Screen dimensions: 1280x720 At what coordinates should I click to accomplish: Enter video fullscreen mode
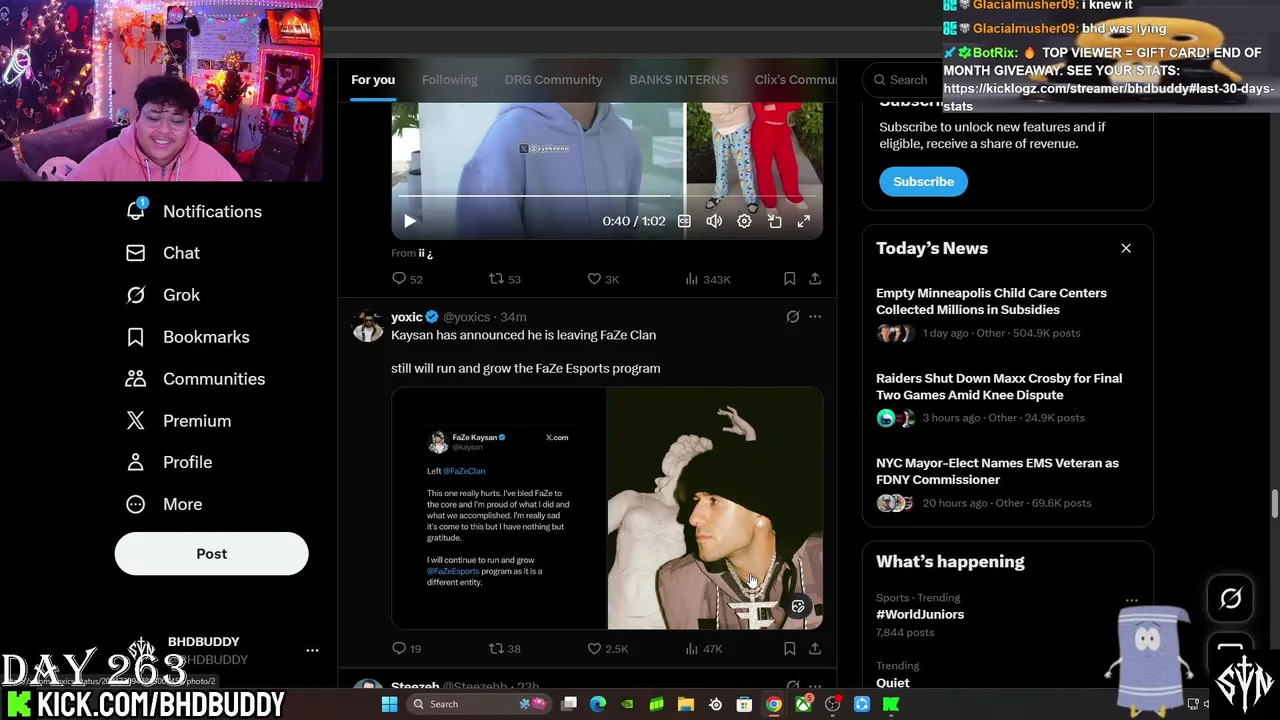[x=804, y=221]
